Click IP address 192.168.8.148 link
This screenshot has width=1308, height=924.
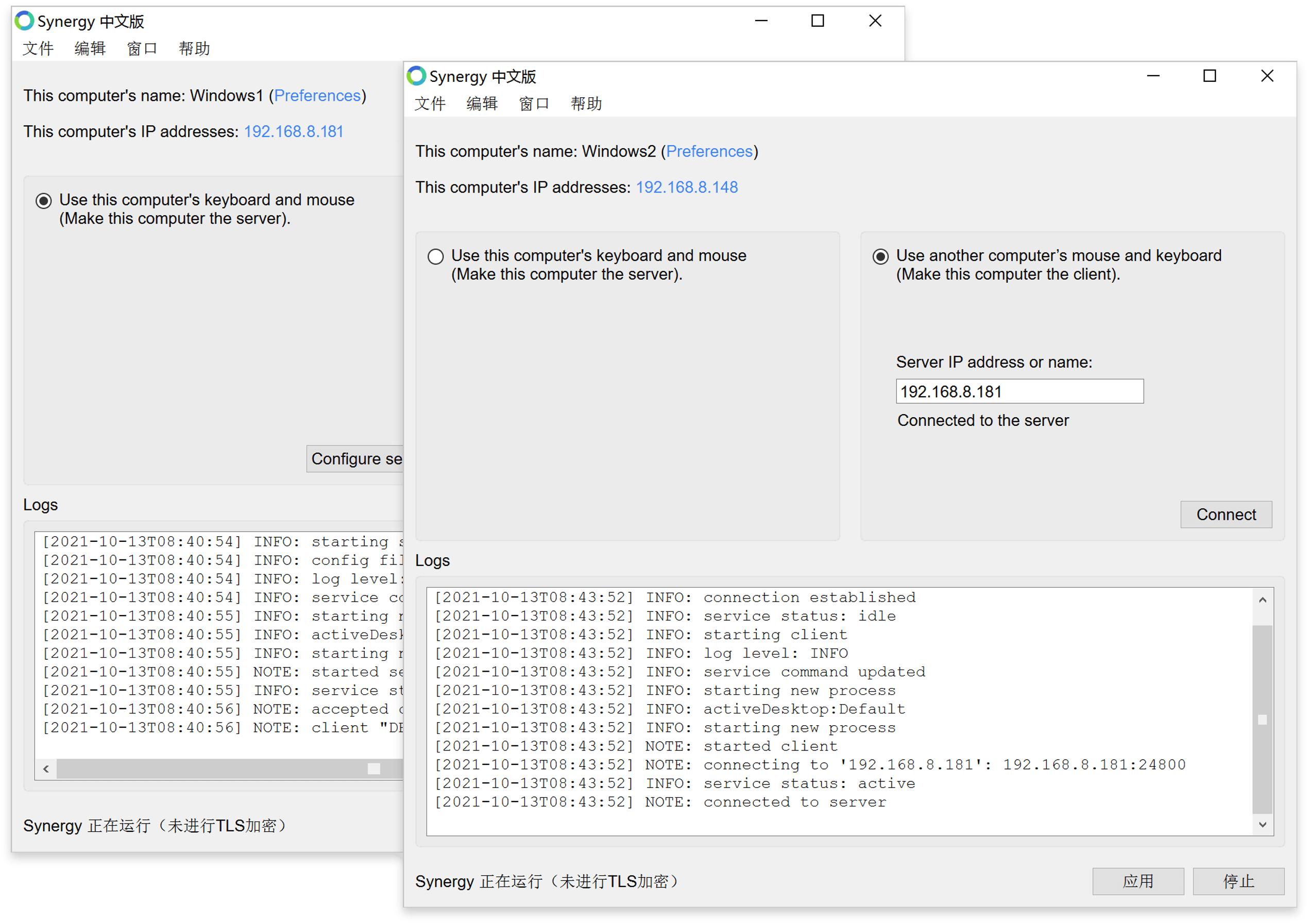point(687,187)
